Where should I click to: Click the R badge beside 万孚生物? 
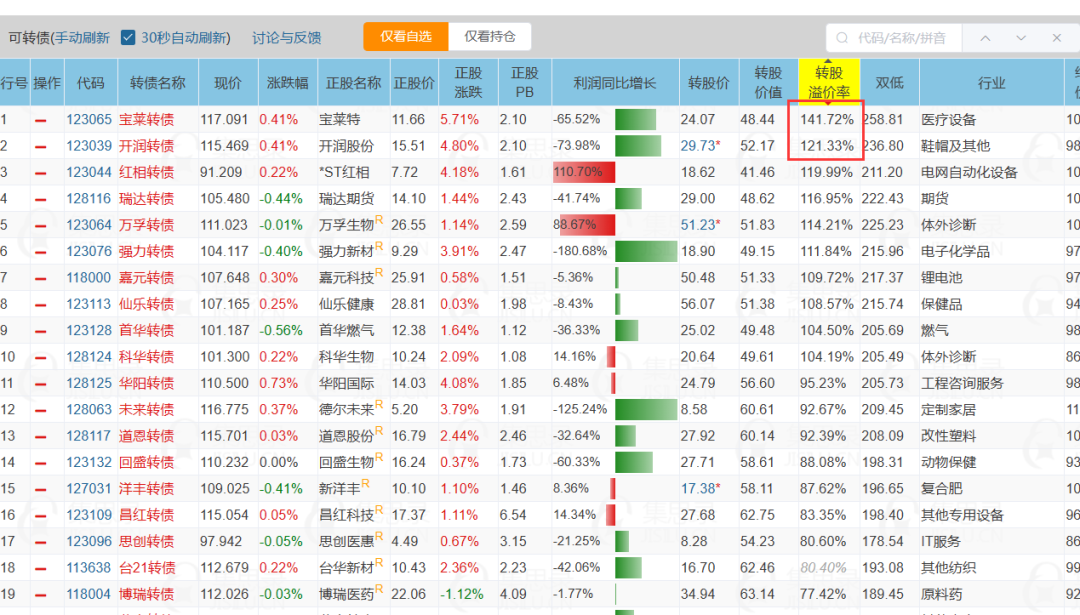(379, 219)
